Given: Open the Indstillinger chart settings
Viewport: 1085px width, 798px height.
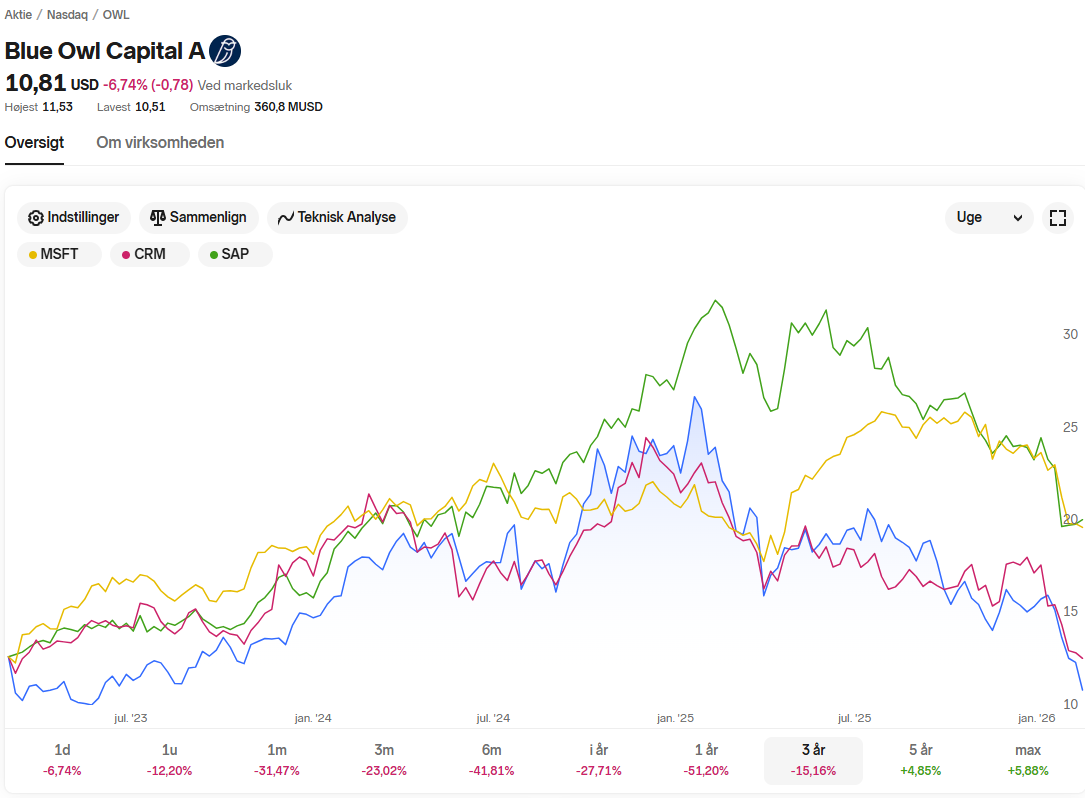Looking at the screenshot, I should click(x=73, y=218).
